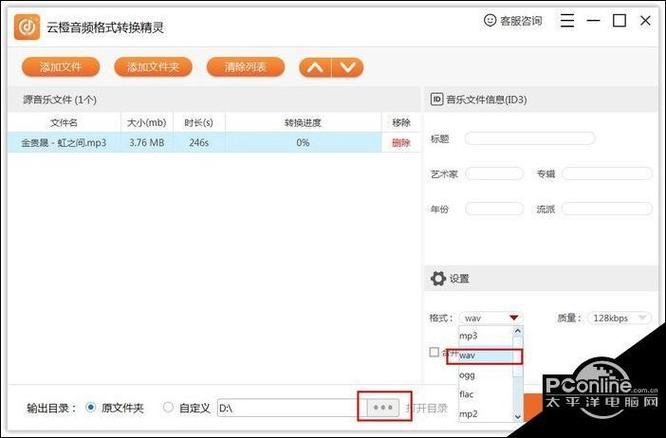Click the 标题 title input field
Screen dimensions: 666x438
click(530, 138)
